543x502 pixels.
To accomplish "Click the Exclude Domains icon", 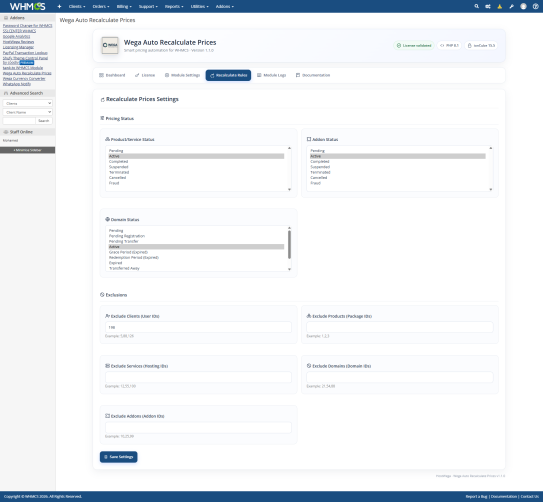I will (309, 366).
